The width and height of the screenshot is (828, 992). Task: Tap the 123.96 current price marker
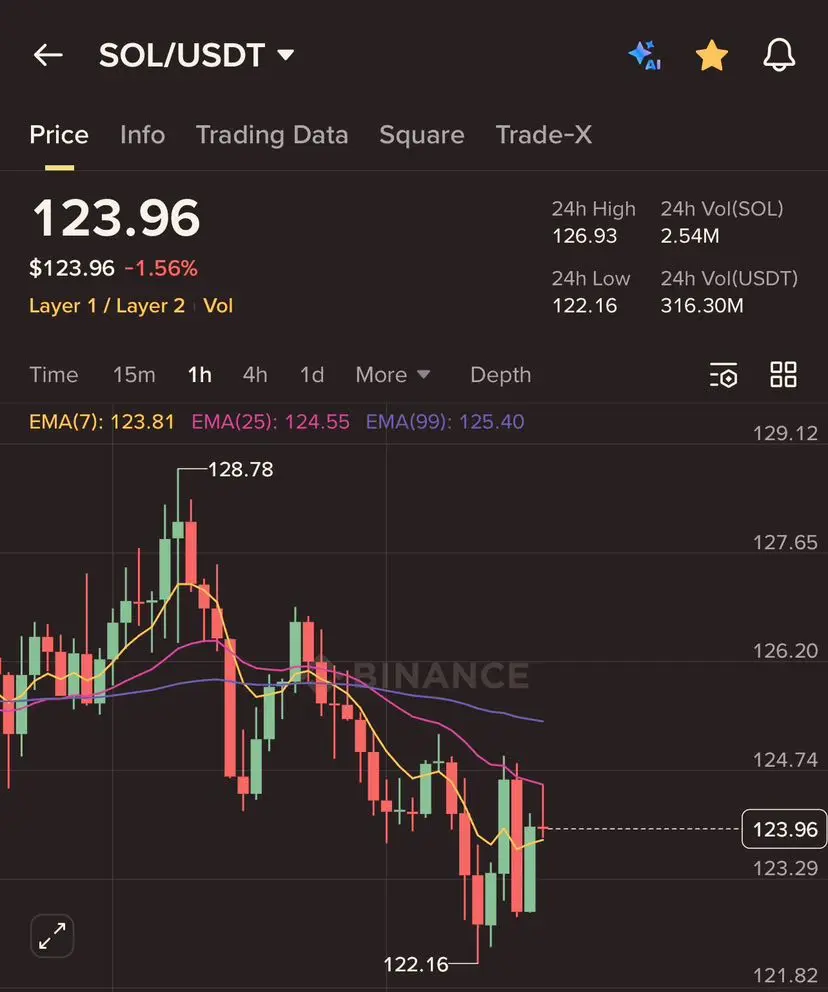point(784,829)
